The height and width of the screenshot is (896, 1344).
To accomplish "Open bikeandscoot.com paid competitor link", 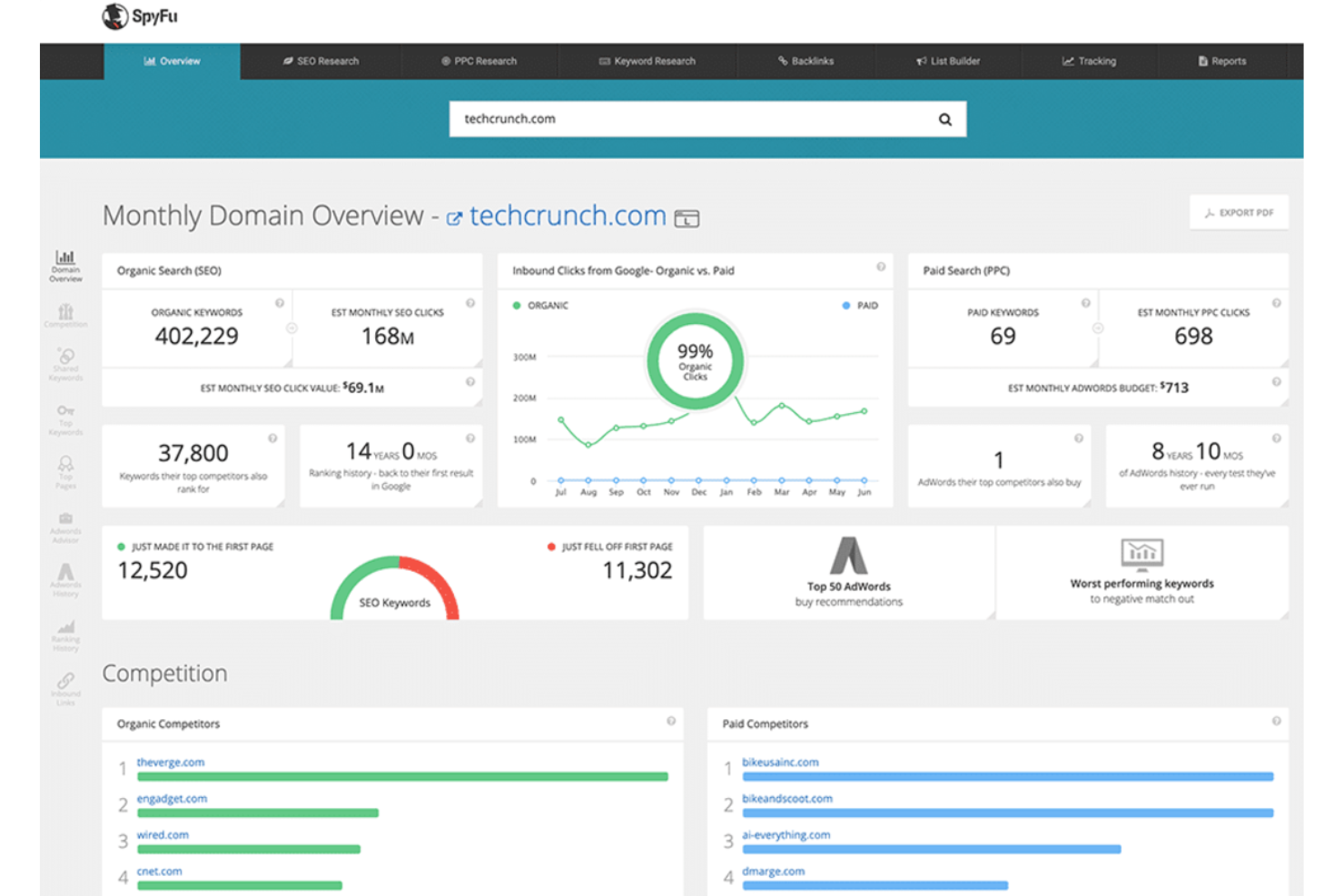I will (x=787, y=799).
